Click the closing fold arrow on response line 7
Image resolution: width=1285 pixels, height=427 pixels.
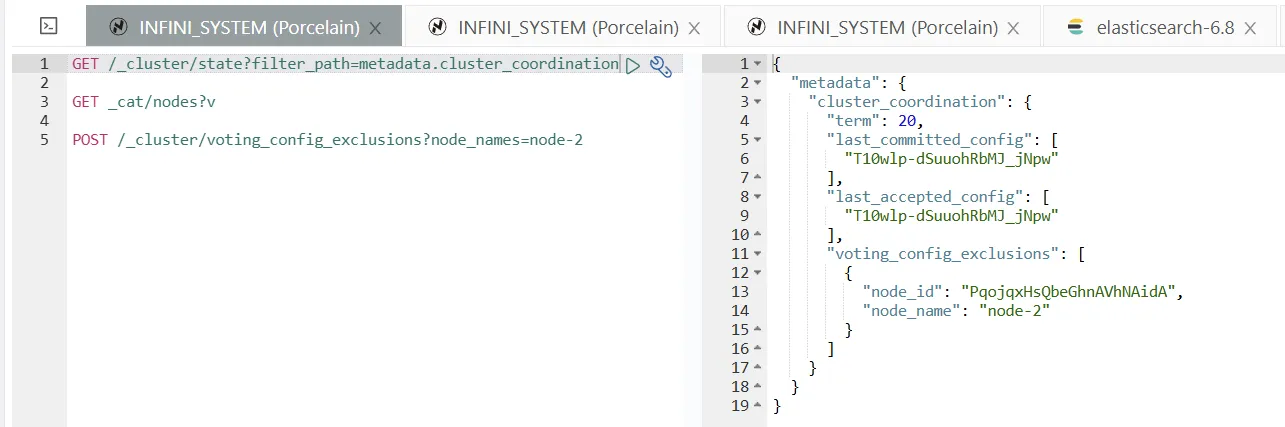point(757,178)
